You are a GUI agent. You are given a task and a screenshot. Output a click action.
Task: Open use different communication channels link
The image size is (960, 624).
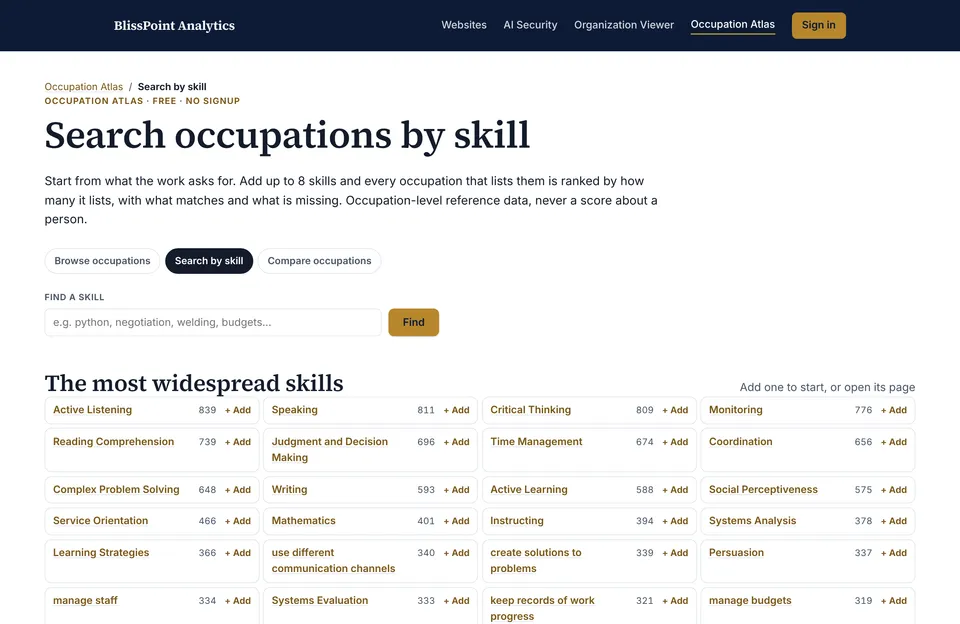pyautogui.click(x=334, y=560)
